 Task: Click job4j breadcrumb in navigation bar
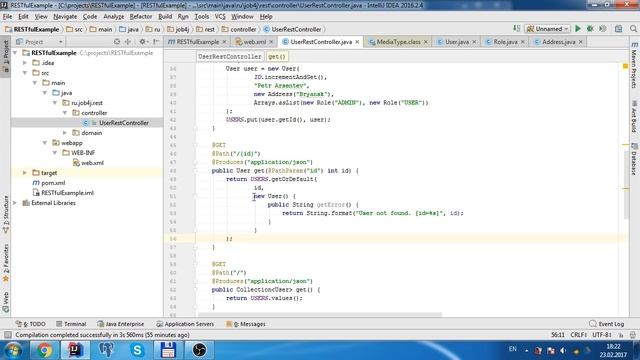[x=178, y=29]
